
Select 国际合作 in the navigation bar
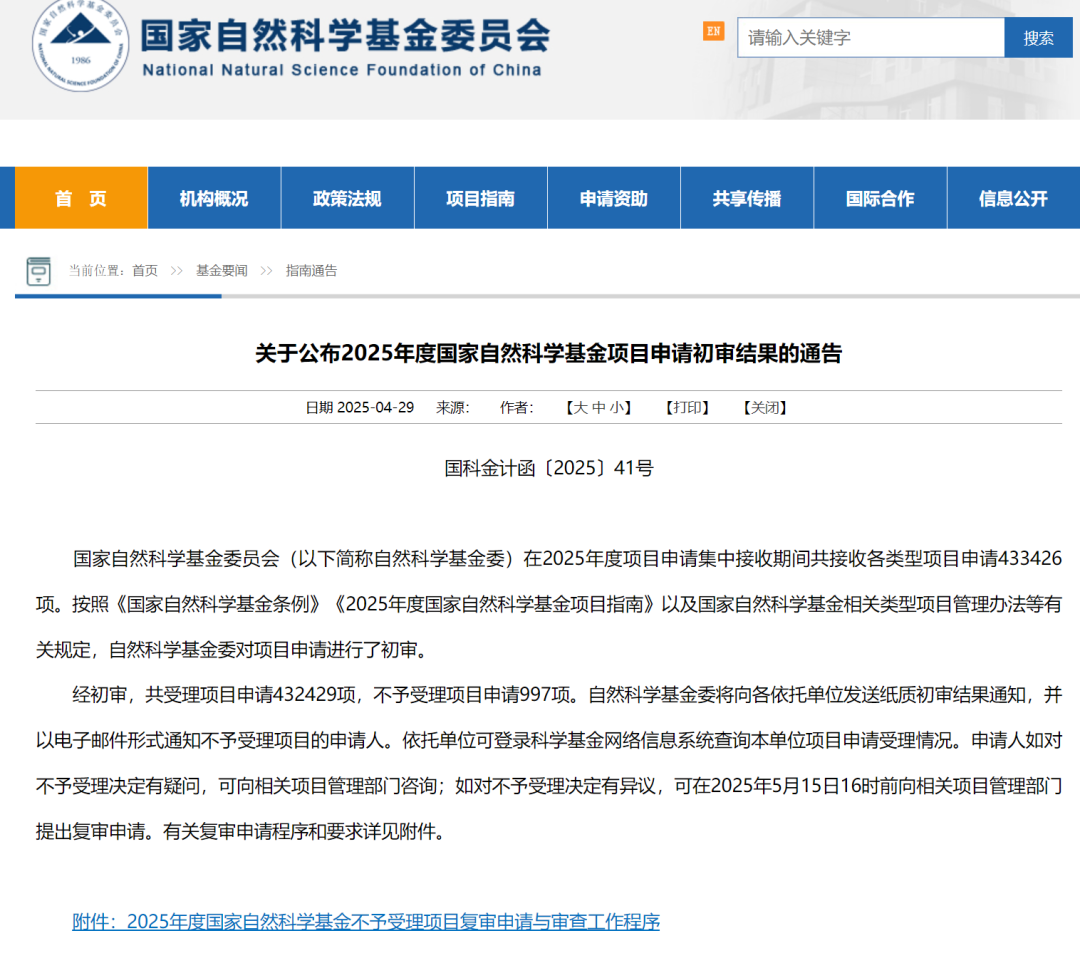pos(880,198)
